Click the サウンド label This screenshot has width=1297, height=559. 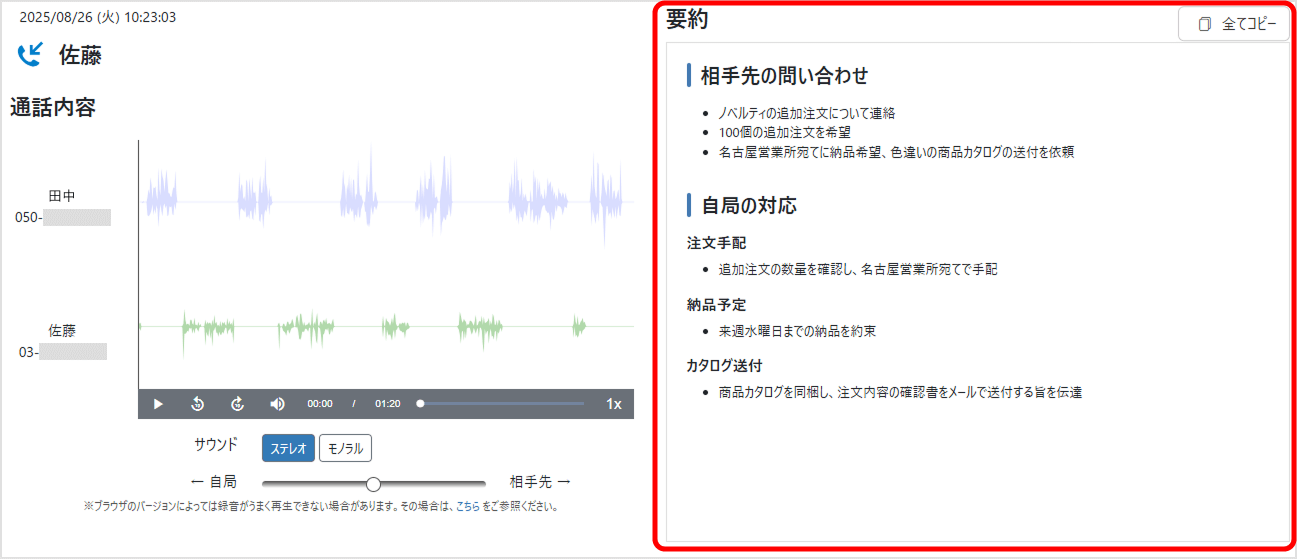[217, 444]
